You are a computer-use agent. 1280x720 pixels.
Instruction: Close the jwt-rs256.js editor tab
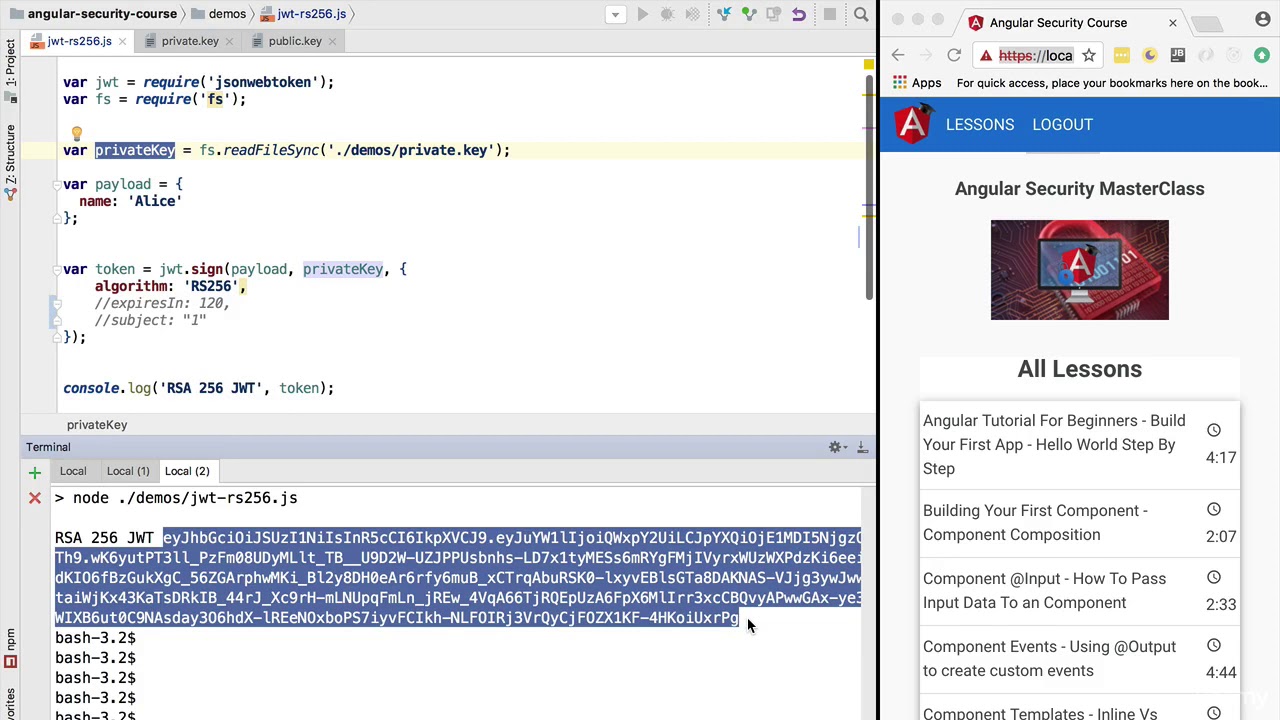click(x=123, y=41)
